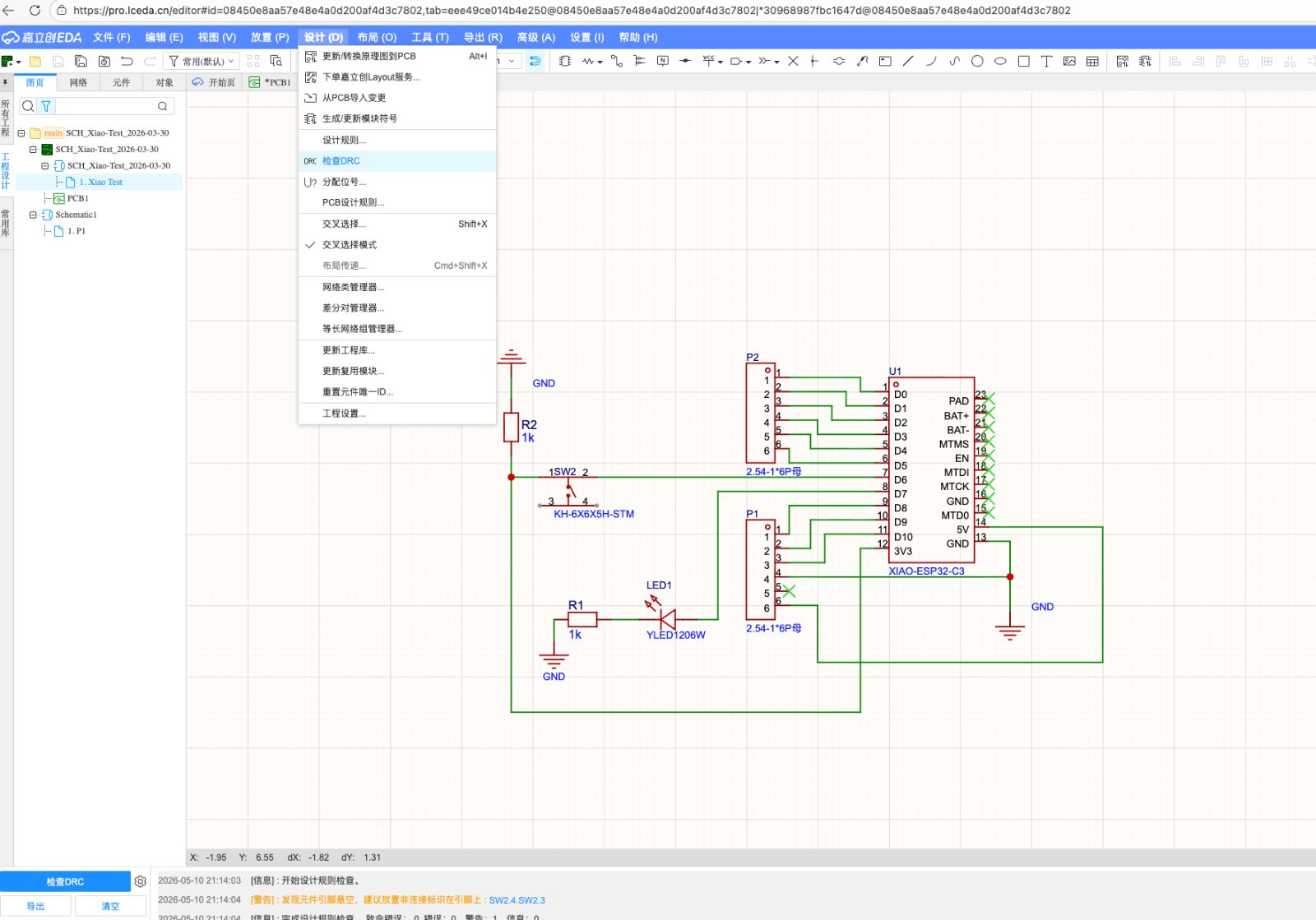Click the browser address bar URL
This screenshot has width=1316, height=920.
click(572, 11)
